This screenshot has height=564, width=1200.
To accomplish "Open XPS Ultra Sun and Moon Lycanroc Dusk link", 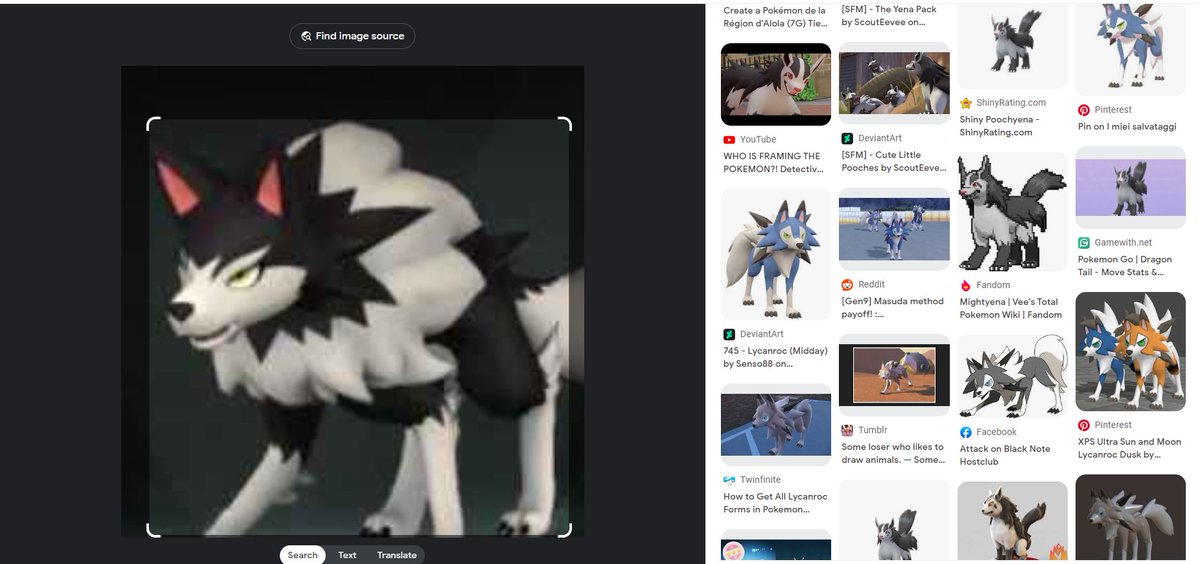I will coord(1129,448).
